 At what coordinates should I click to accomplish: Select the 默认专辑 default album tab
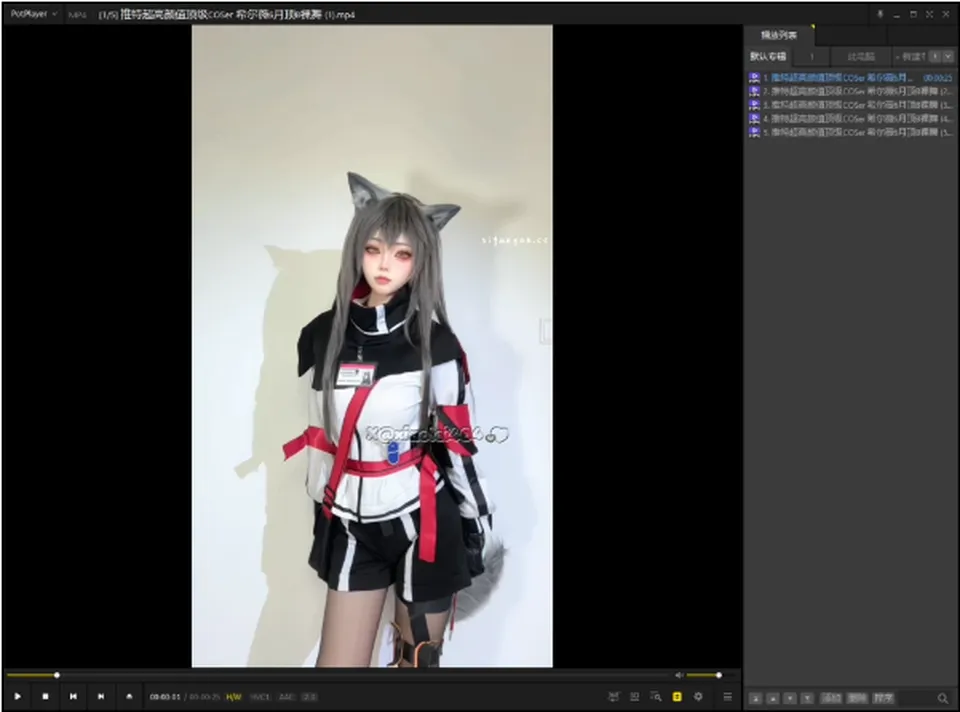pyautogui.click(x=768, y=56)
